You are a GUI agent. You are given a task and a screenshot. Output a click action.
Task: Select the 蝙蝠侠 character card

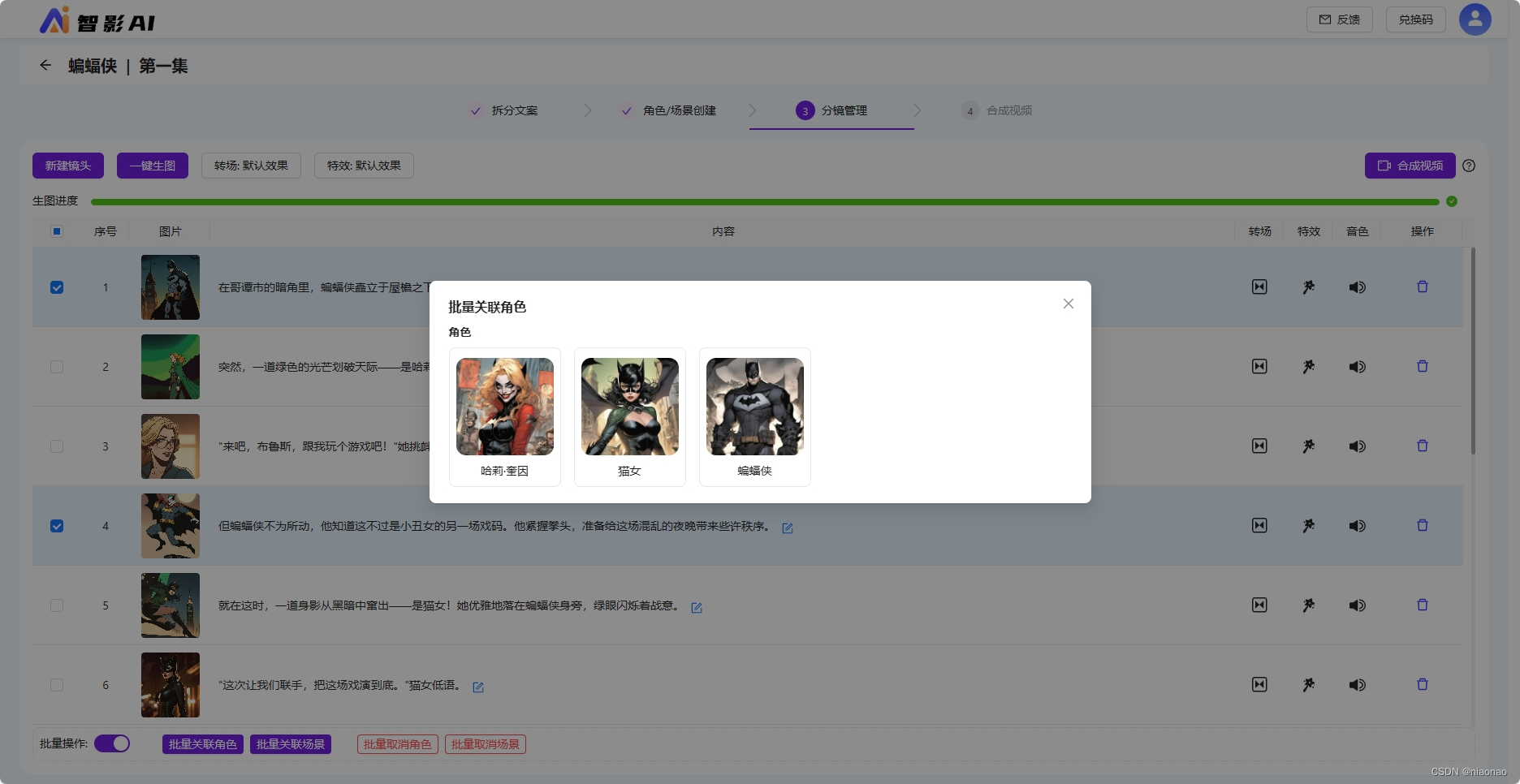[x=755, y=417]
